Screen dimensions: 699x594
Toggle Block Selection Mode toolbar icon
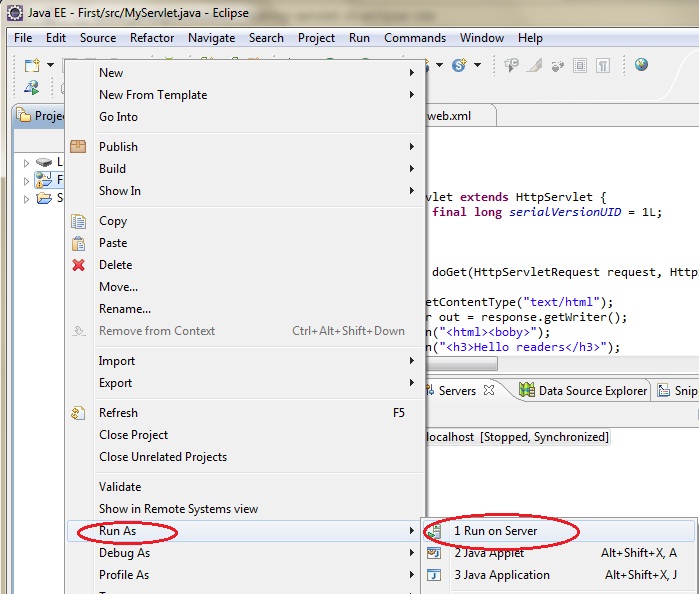tap(580, 66)
